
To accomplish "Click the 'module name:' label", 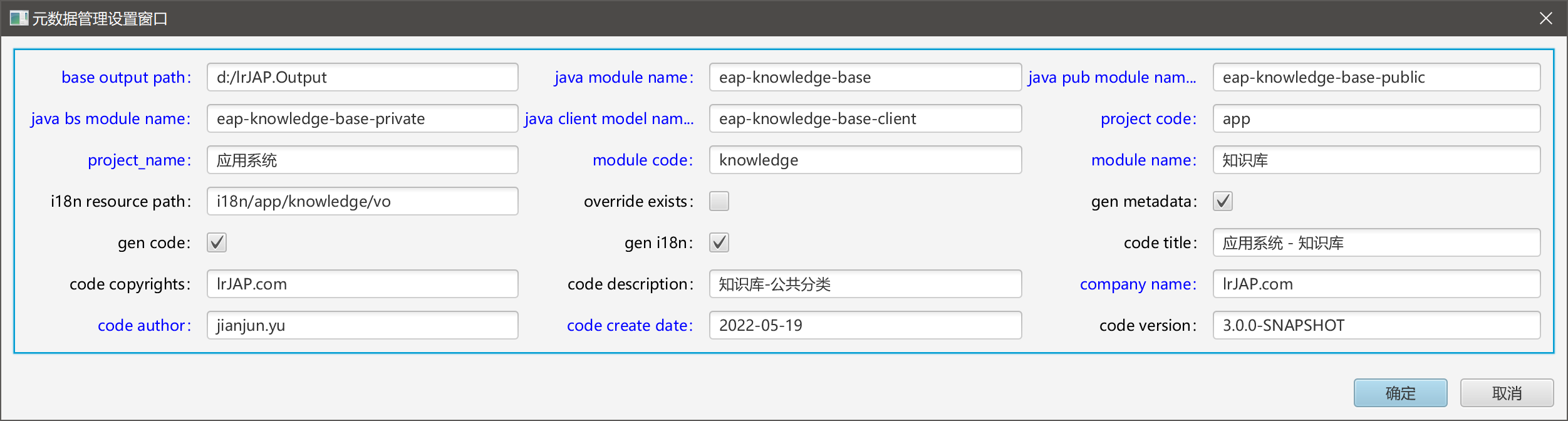I will [x=1144, y=160].
